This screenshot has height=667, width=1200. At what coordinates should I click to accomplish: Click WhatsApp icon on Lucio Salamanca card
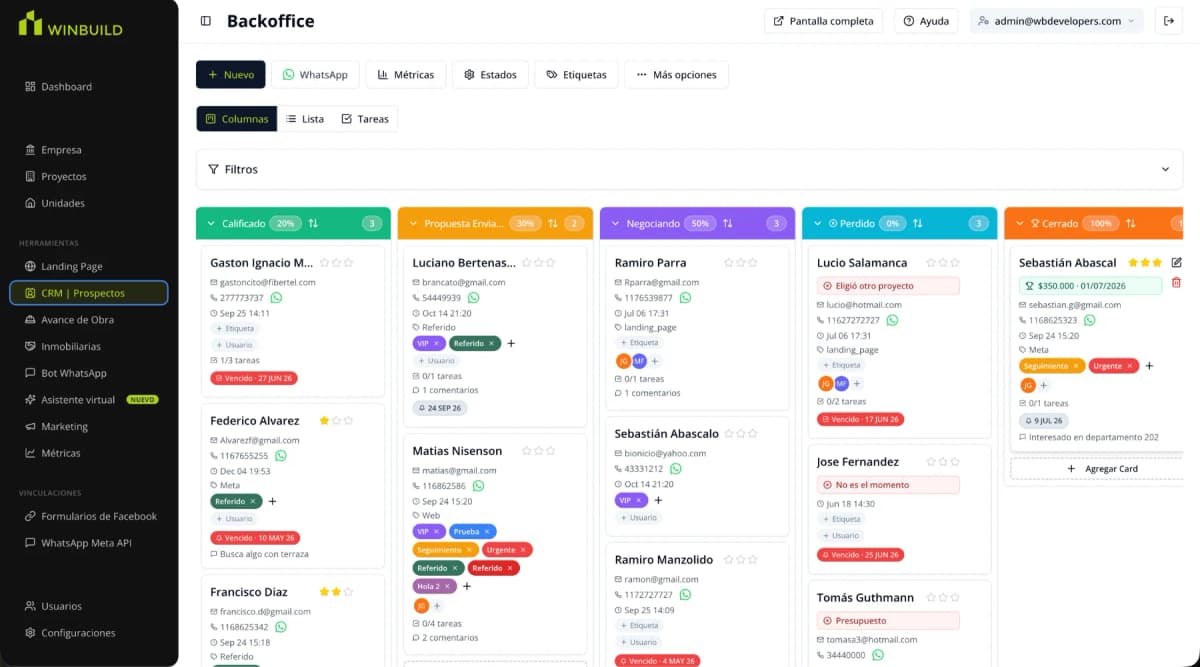point(892,320)
